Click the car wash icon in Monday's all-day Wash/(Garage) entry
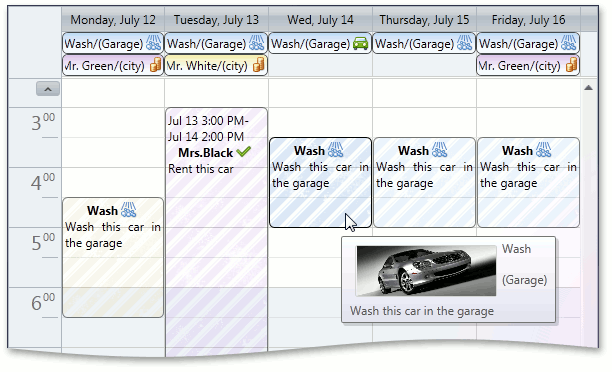The image size is (612, 372). (x=153, y=43)
